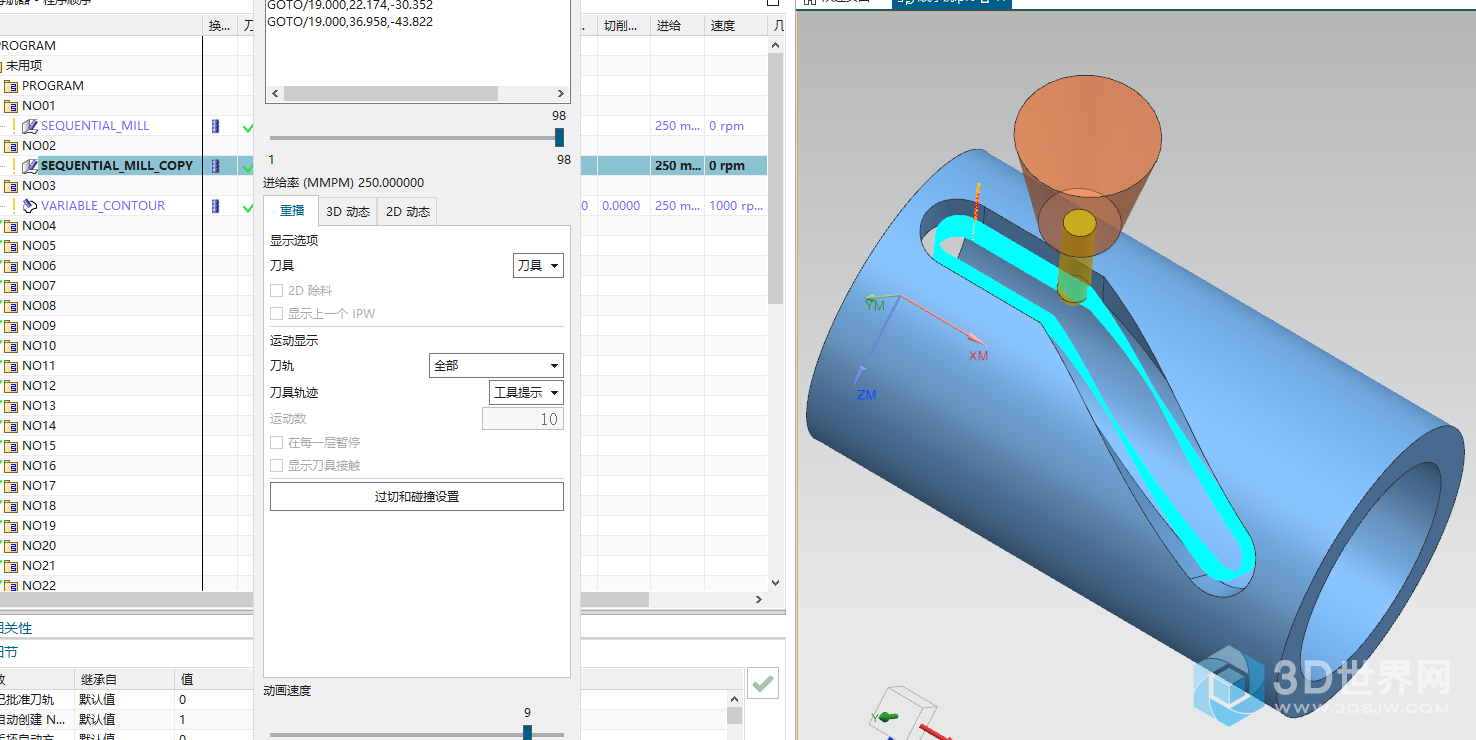Click the 值 column header in details
The width and height of the screenshot is (1476, 740).
214,680
